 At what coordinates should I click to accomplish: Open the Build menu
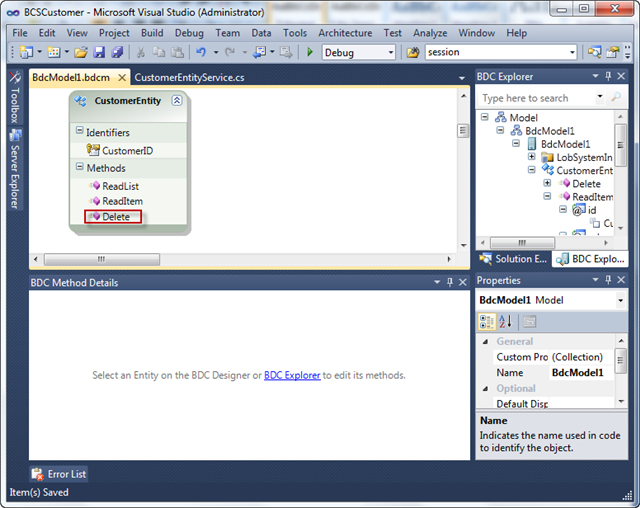click(152, 33)
